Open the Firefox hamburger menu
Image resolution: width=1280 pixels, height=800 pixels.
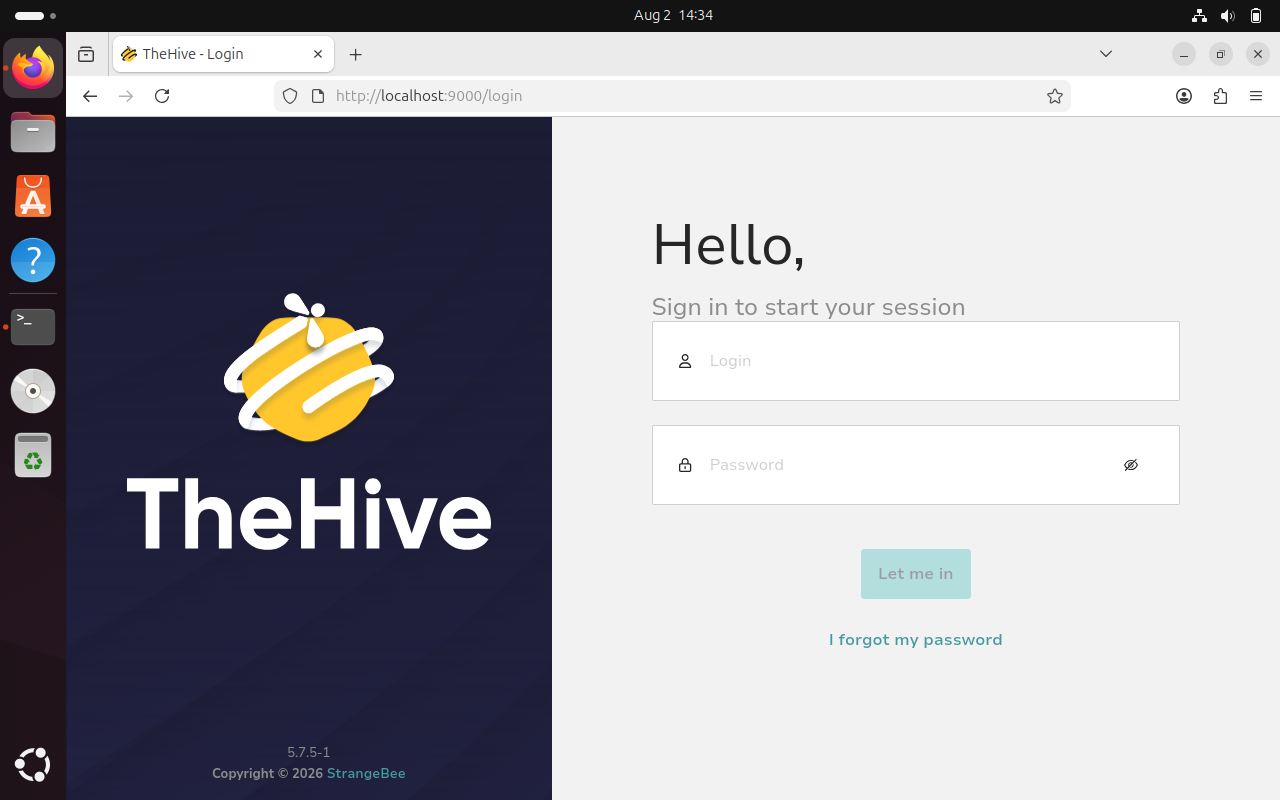[1256, 96]
